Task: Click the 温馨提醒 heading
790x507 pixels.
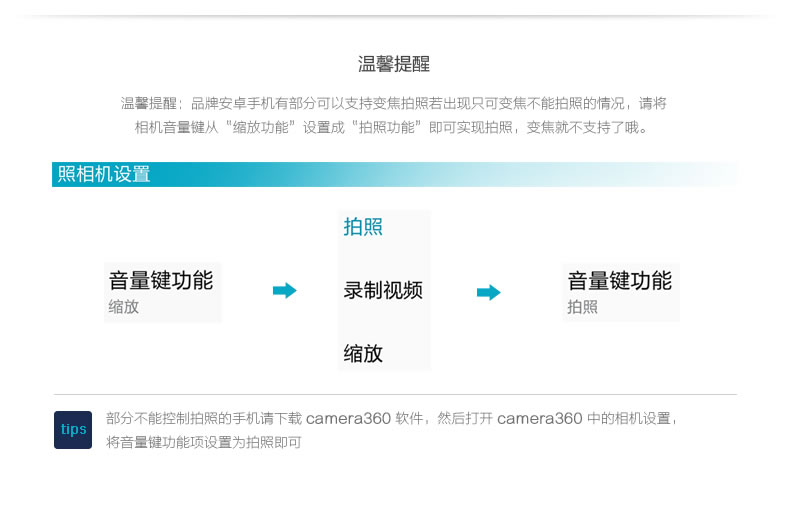Action: 394,64
